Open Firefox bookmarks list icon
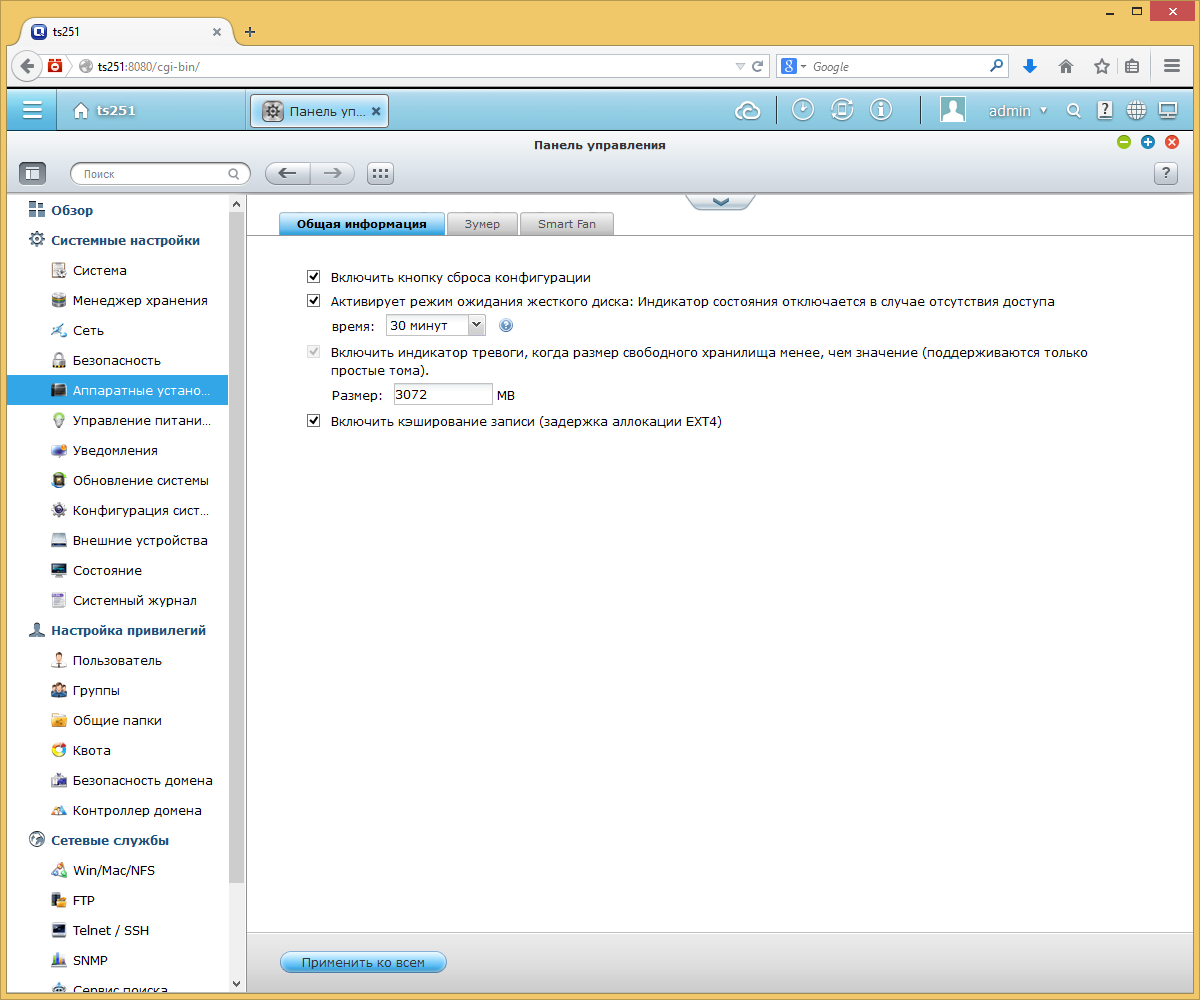Viewport: 1200px width, 1000px height. 1132,66
